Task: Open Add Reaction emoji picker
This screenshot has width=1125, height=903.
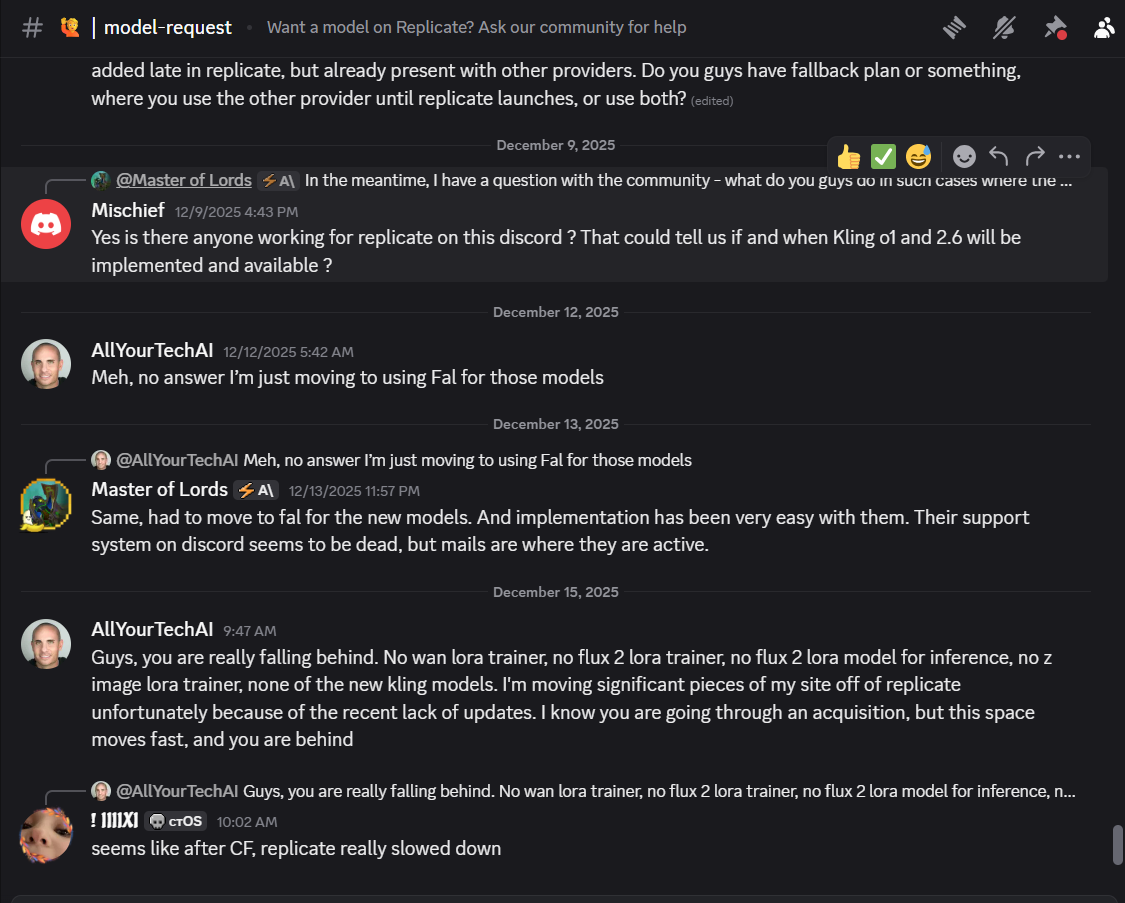Action: (963, 157)
